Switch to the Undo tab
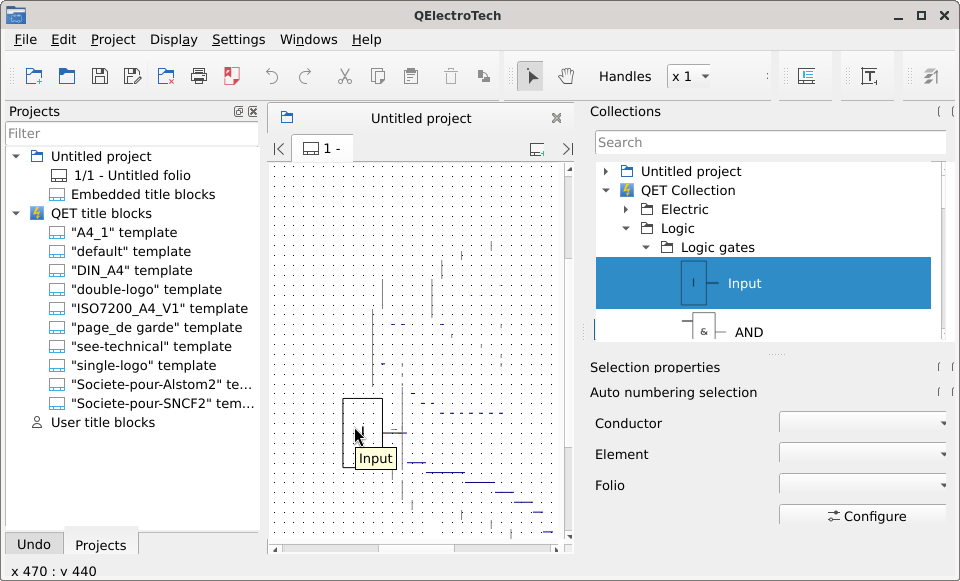Viewport: 960px width, 581px height. point(34,544)
